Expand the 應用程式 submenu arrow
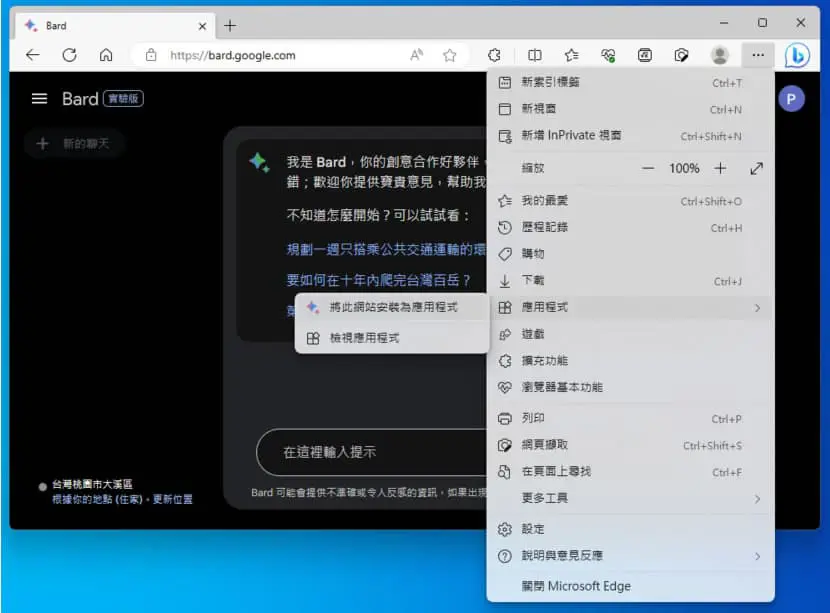The width and height of the screenshot is (830, 613). pyautogui.click(x=757, y=308)
